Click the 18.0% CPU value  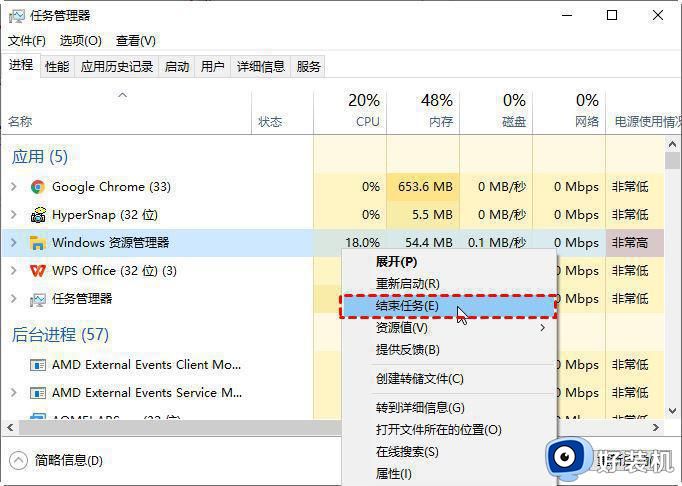[x=362, y=242]
